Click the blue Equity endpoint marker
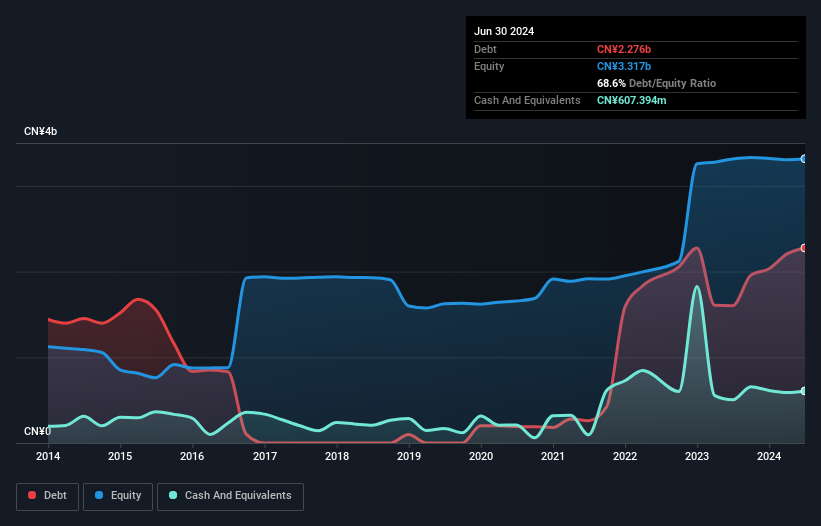The height and width of the screenshot is (526, 821). (x=803, y=159)
